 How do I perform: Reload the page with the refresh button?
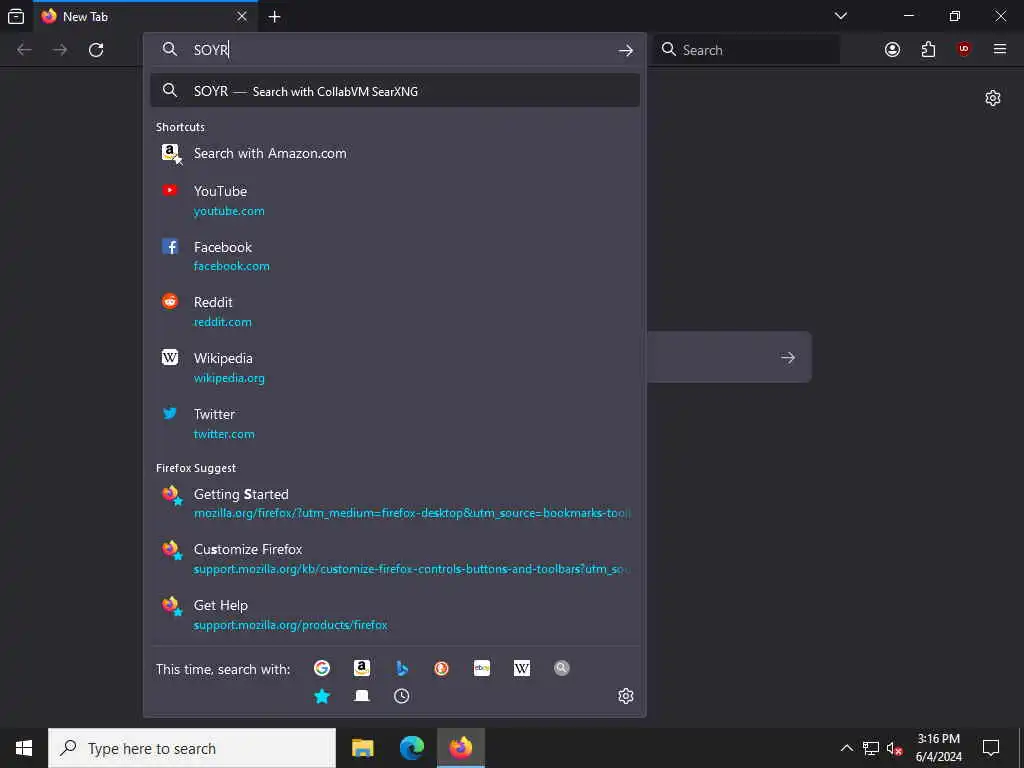(96, 50)
